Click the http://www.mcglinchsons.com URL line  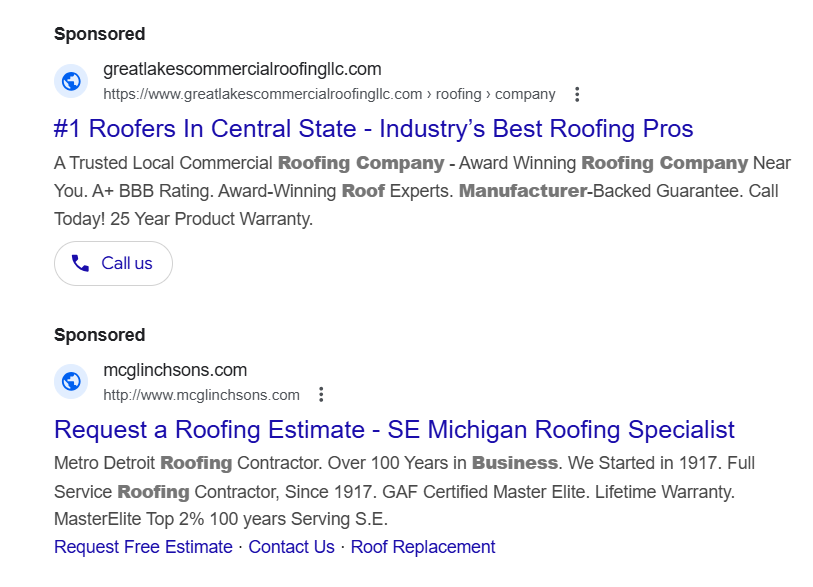pos(201,395)
